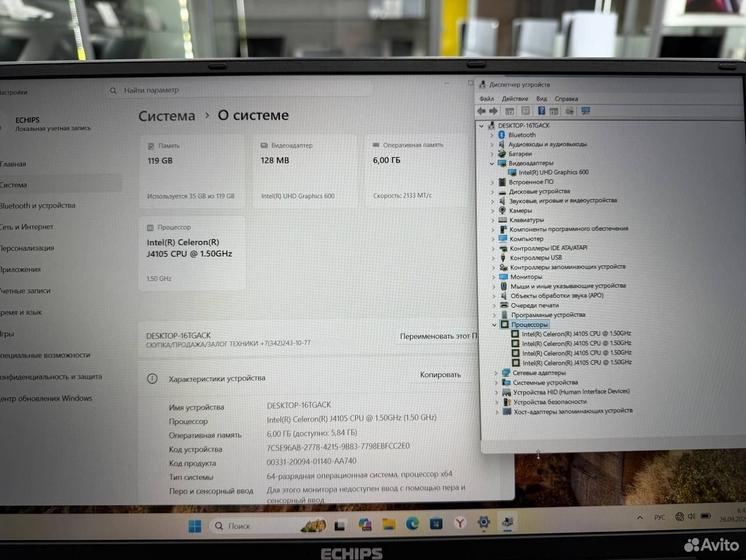Open the Вид menu
Viewport: 746px width, 560px height.
point(541,98)
